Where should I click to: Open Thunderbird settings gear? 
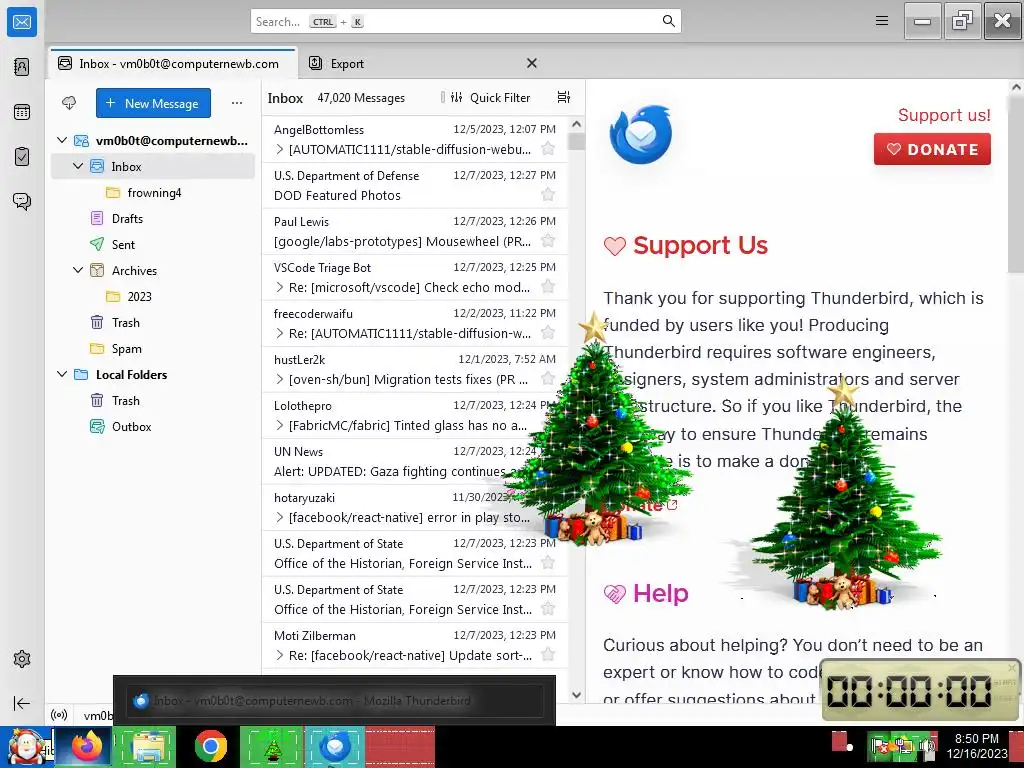pyautogui.click(x=22, y=659)
